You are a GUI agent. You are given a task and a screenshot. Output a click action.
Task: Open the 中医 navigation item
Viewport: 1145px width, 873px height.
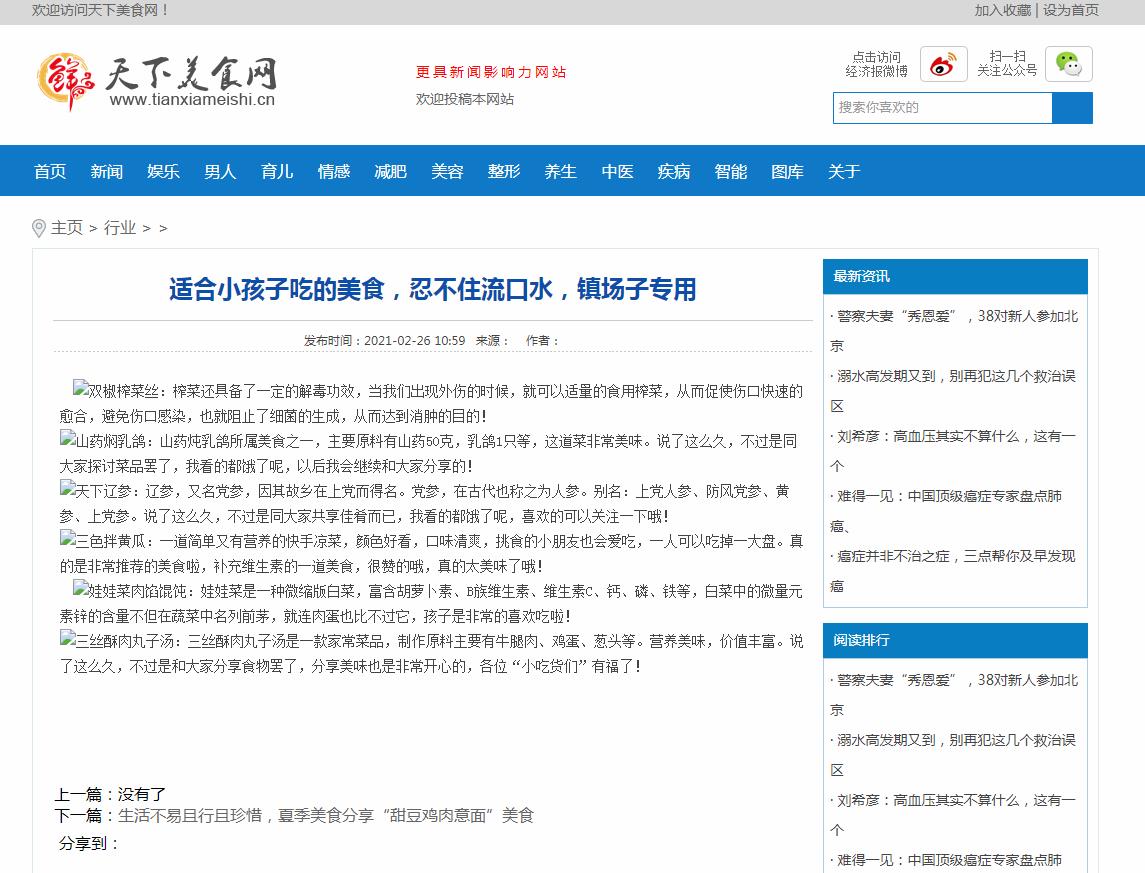pos(617,172)
